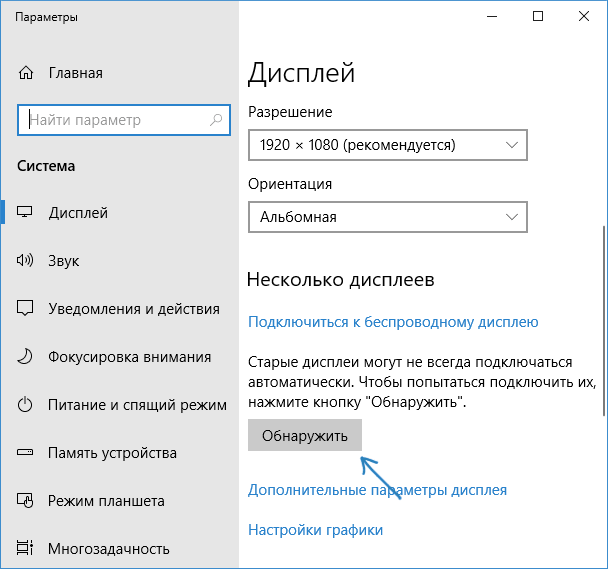Click the Focus assist moon icon
Screen dimensions: 608x569
25,356
